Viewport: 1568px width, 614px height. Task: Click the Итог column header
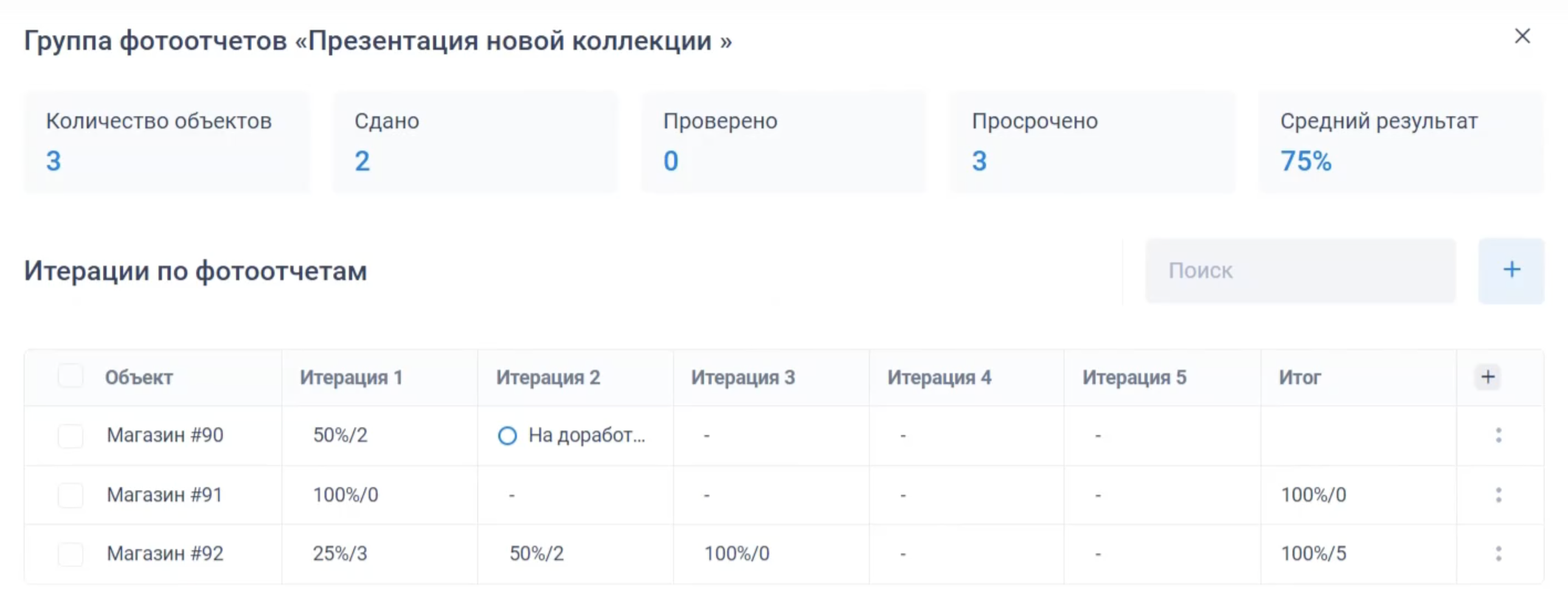pyautogui.click(x=1300, y=378)
